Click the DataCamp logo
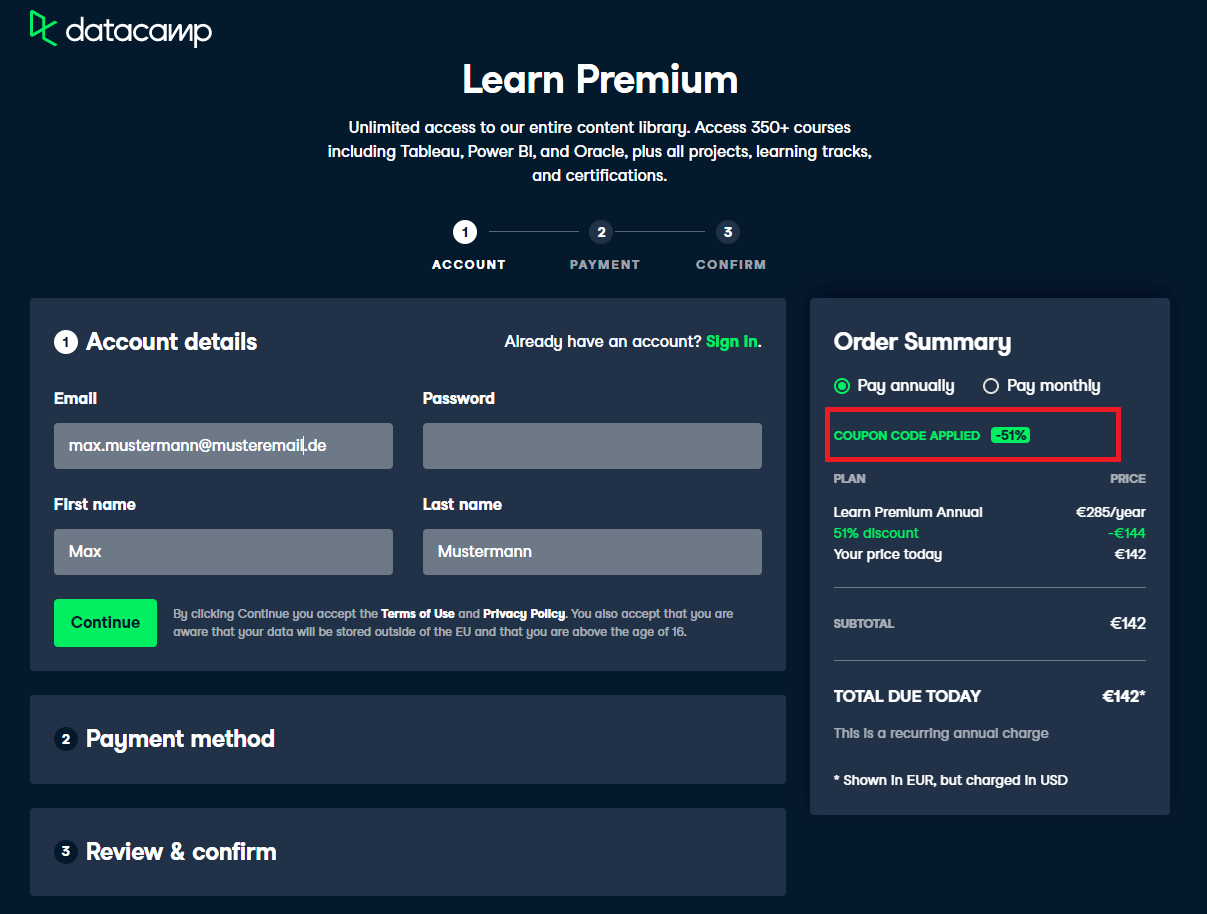 click(x=120, y=29)
